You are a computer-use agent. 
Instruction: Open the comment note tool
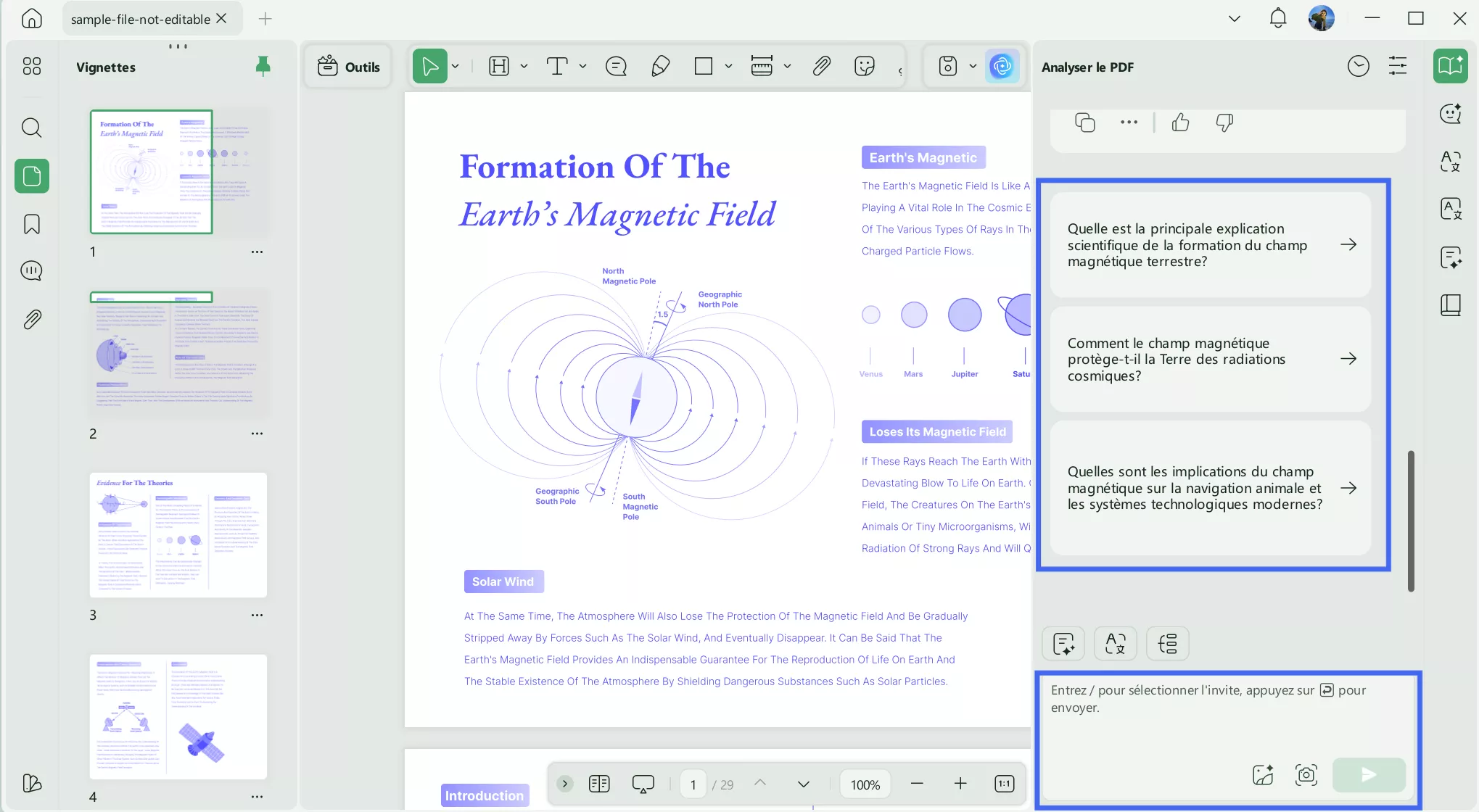coord(616,67)
